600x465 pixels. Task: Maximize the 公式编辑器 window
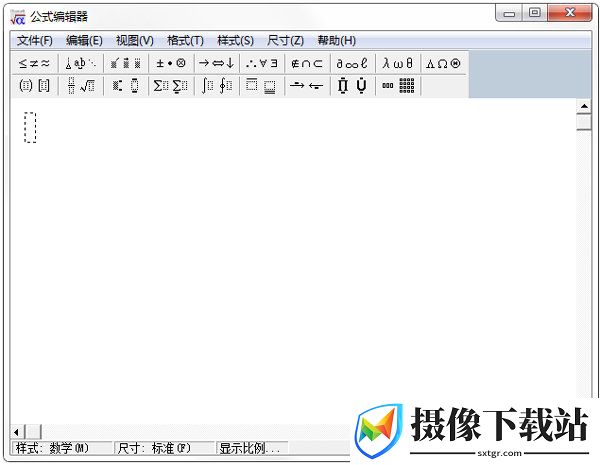click(x=535, y=13)
